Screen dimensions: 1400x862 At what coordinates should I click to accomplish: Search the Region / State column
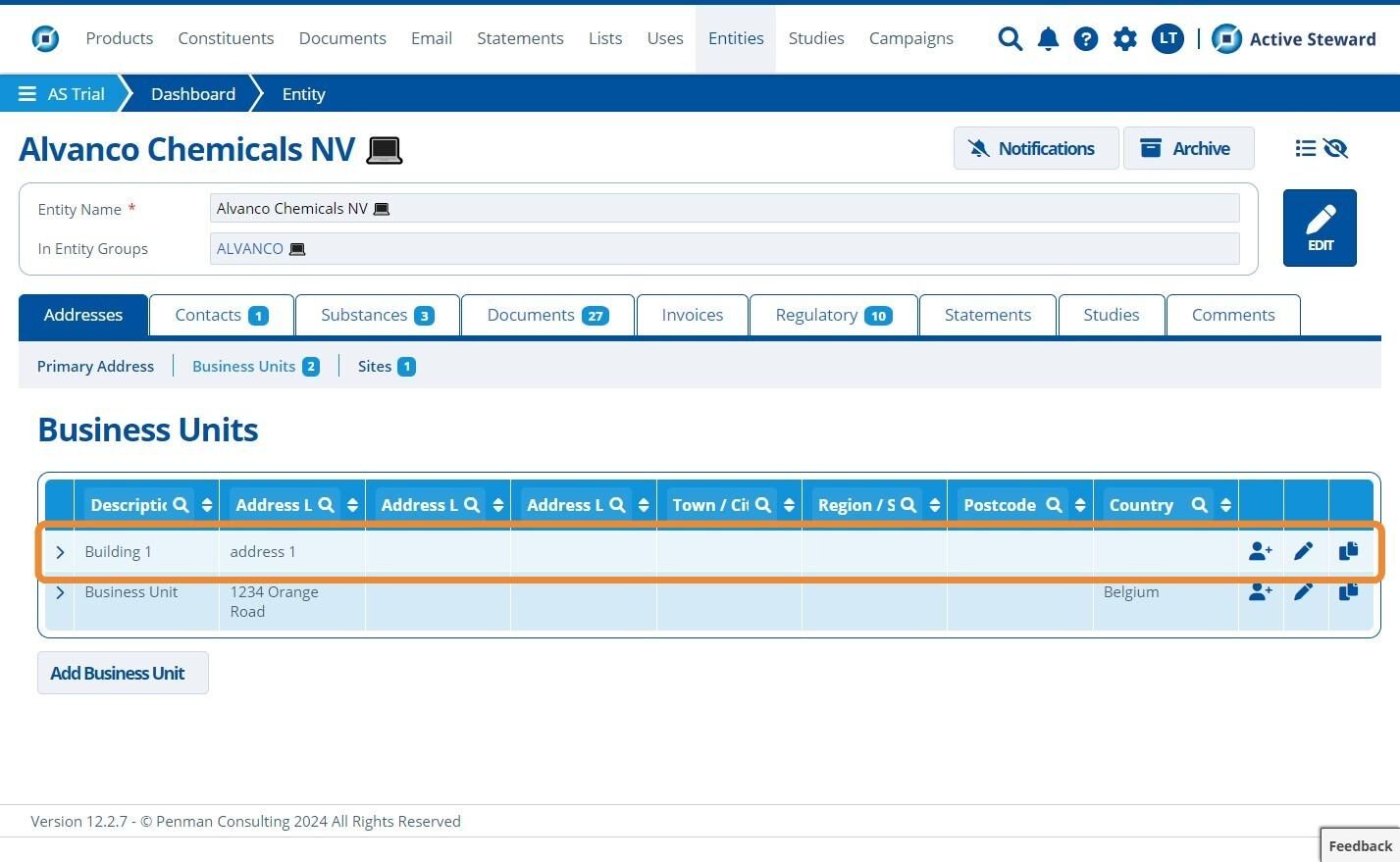click(908, 505)
